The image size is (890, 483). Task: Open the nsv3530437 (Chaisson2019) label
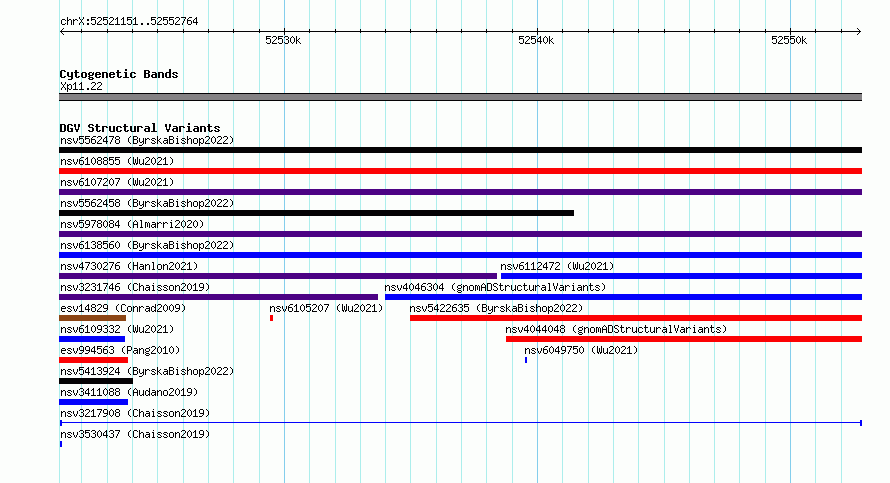(x=135, y=434)
